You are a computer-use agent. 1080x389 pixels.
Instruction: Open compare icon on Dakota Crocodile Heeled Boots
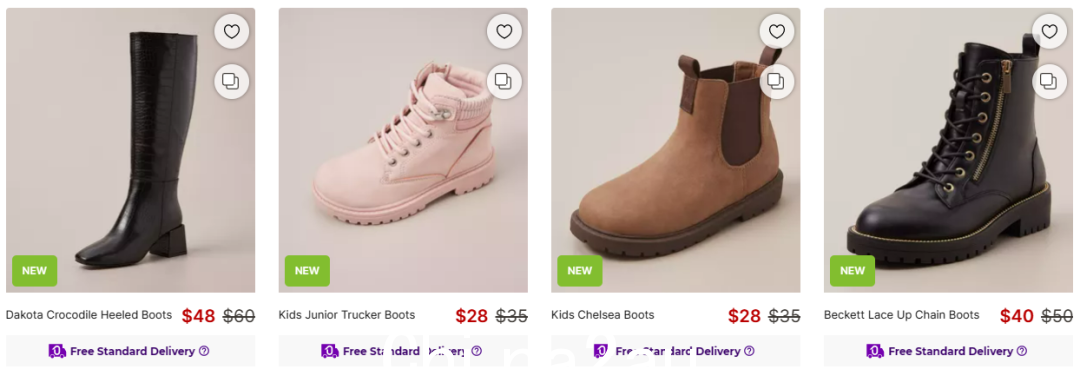tap(231, 82)
